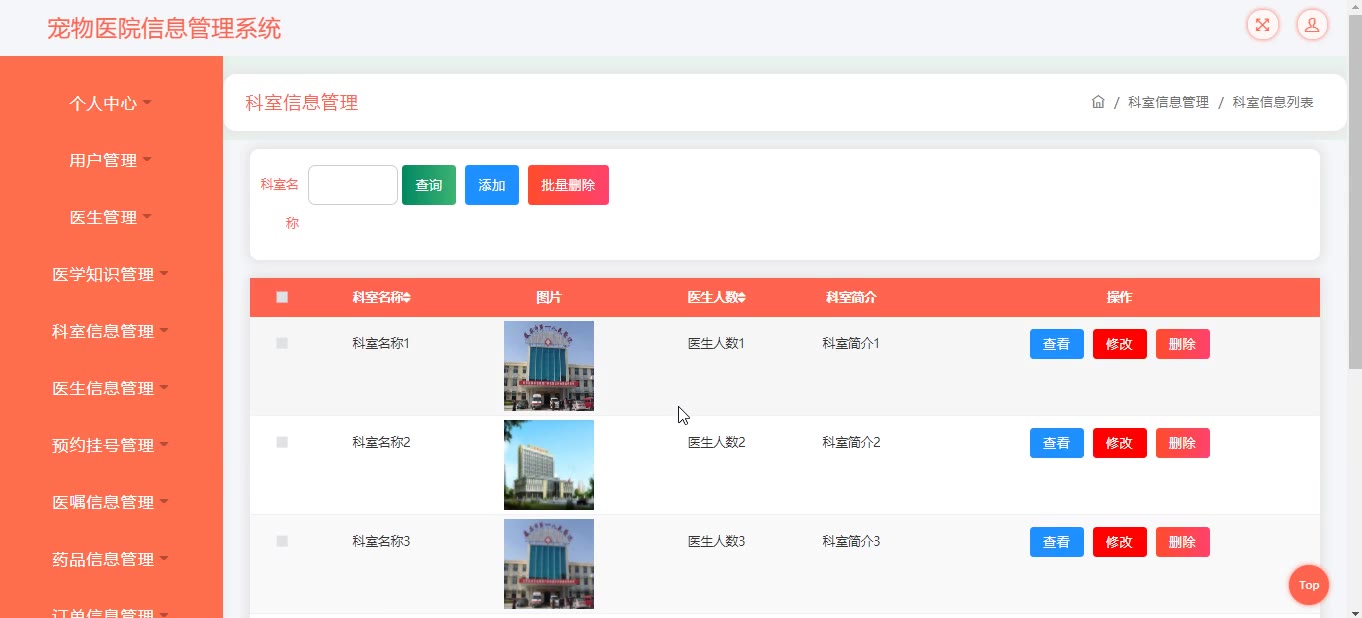Image resolution: width=1362 pixels, height=618 pixels.
Task: Expand the 医生管理 sidebar menu
Action: tap(110, 217)
